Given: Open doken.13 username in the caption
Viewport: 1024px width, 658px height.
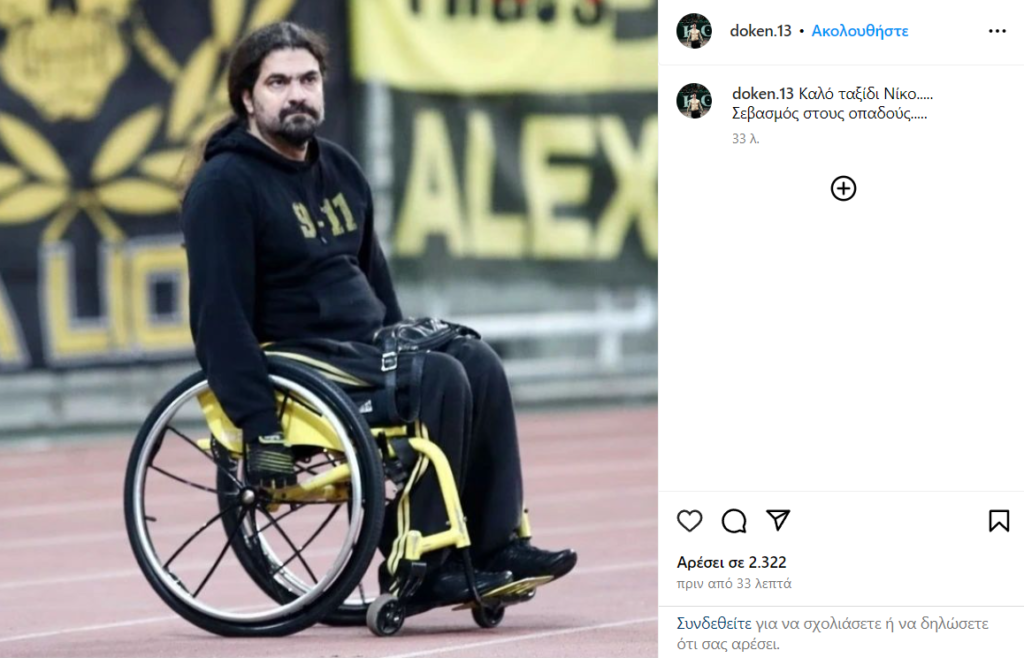Looking at the screenshot, I should click(x=763, y=94).
